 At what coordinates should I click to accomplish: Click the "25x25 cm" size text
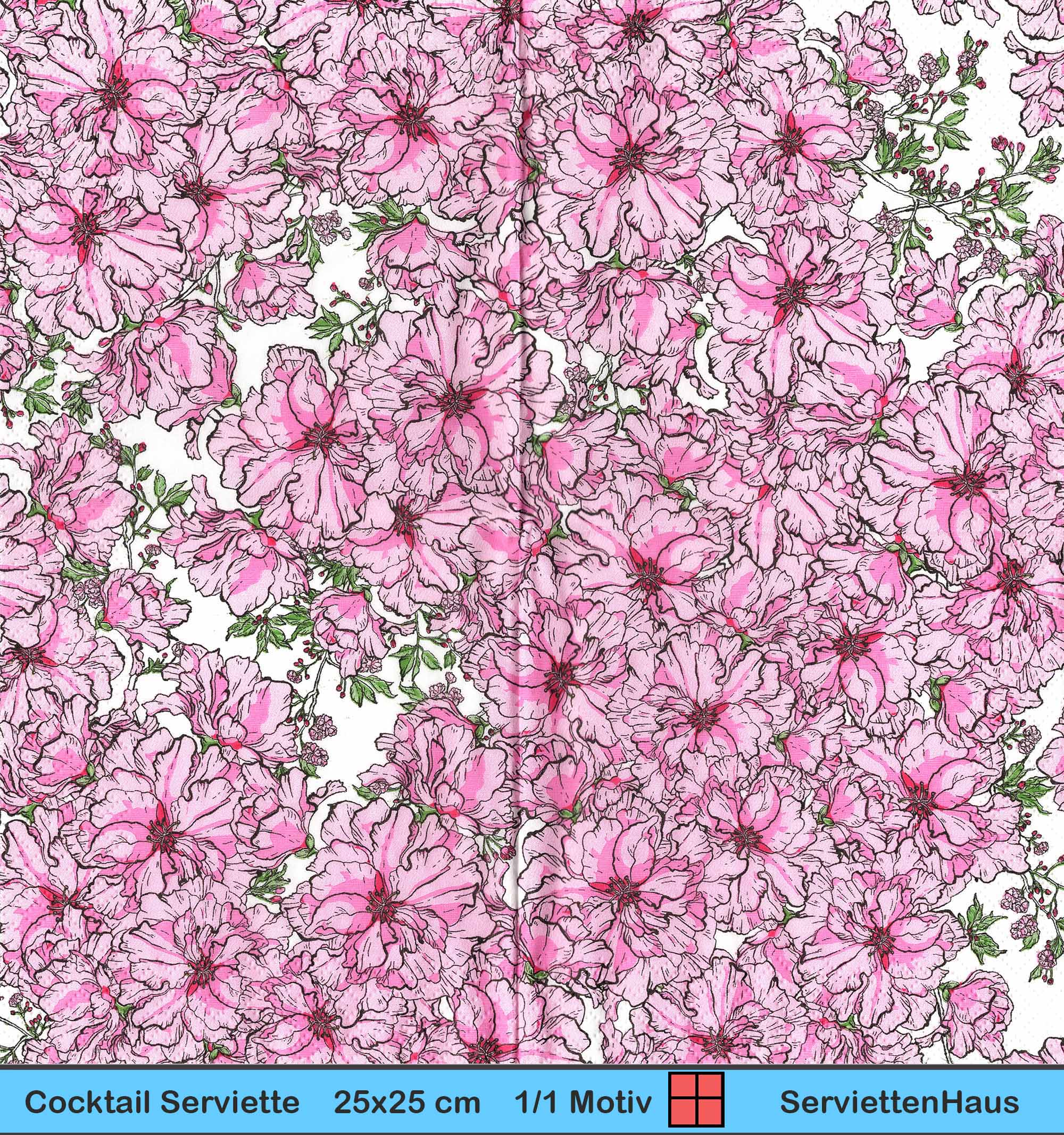coord(408,1103)
